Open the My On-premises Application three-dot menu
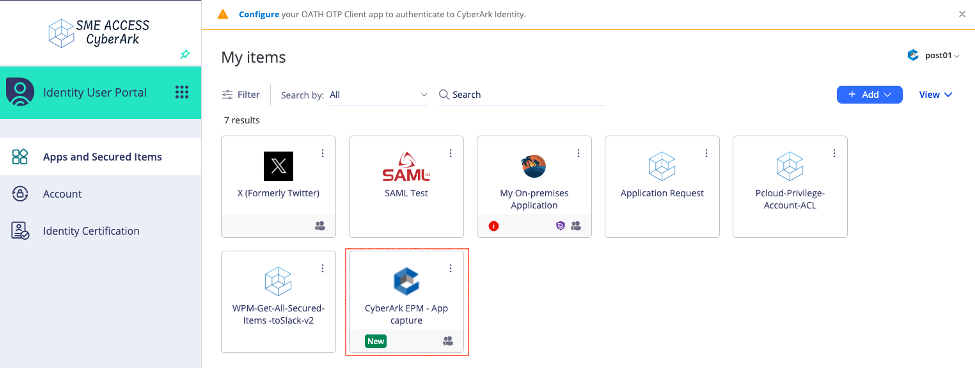975x368 pixels. [578, 153]
